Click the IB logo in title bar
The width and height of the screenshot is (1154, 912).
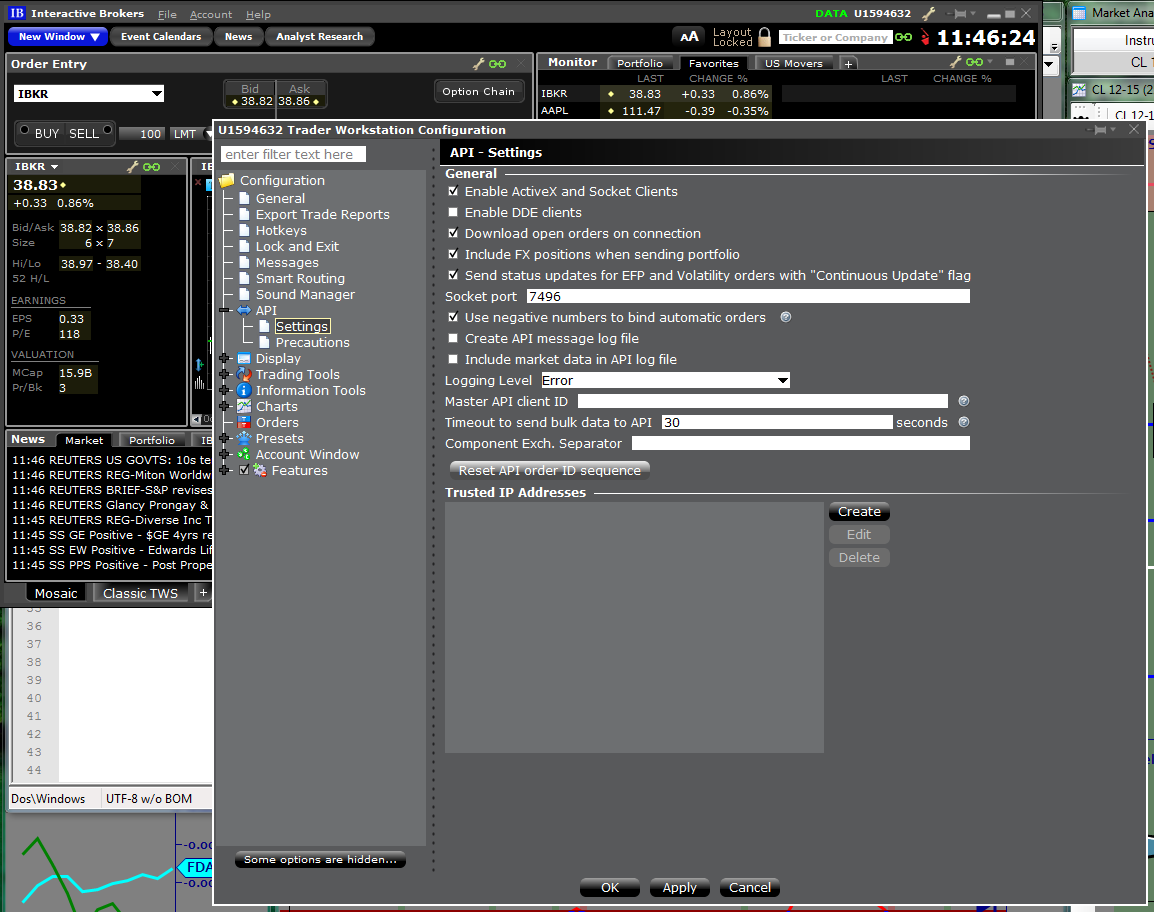[x=17, y=13]
